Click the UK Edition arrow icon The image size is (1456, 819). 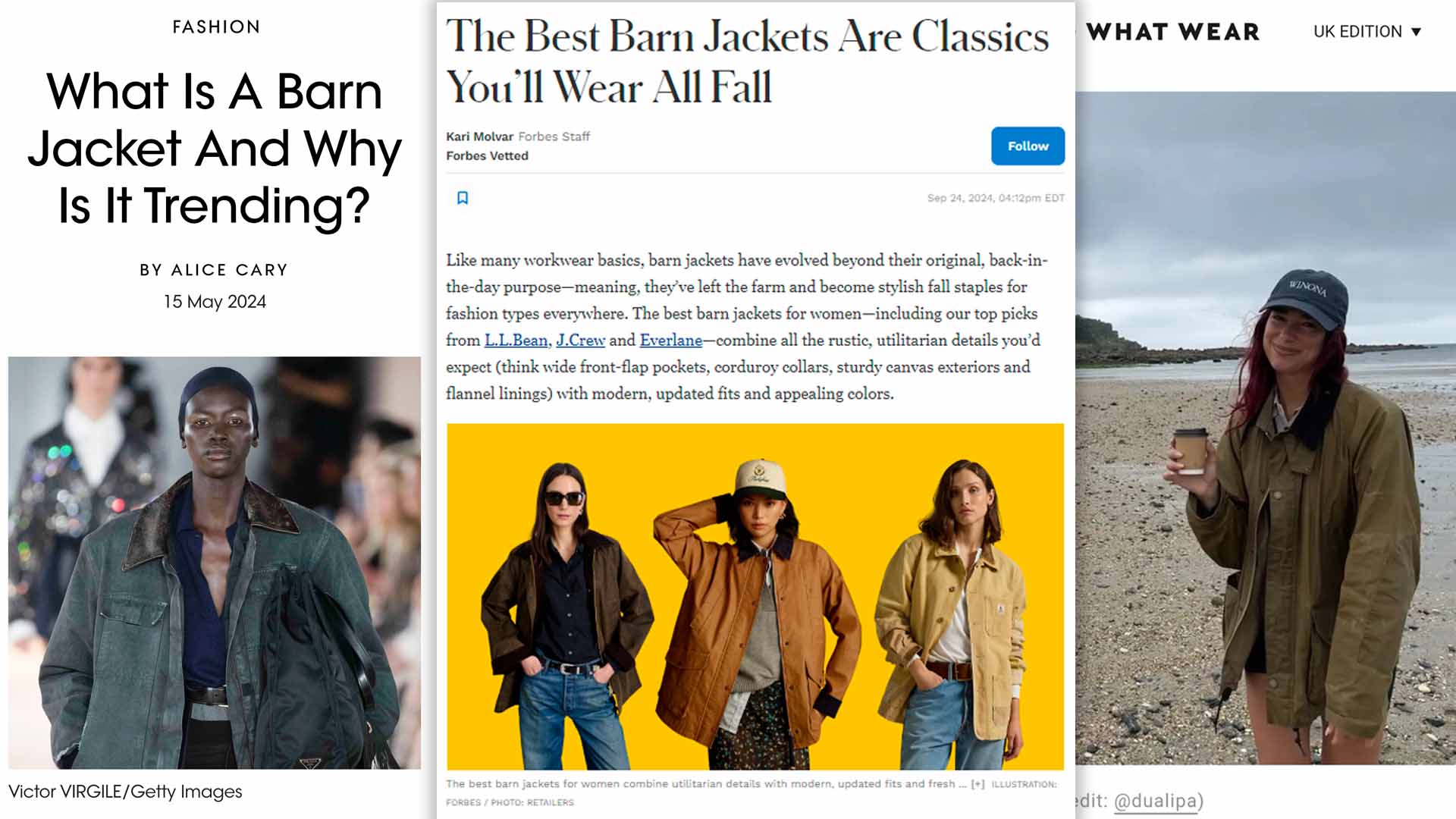[x=1415, y=32]
